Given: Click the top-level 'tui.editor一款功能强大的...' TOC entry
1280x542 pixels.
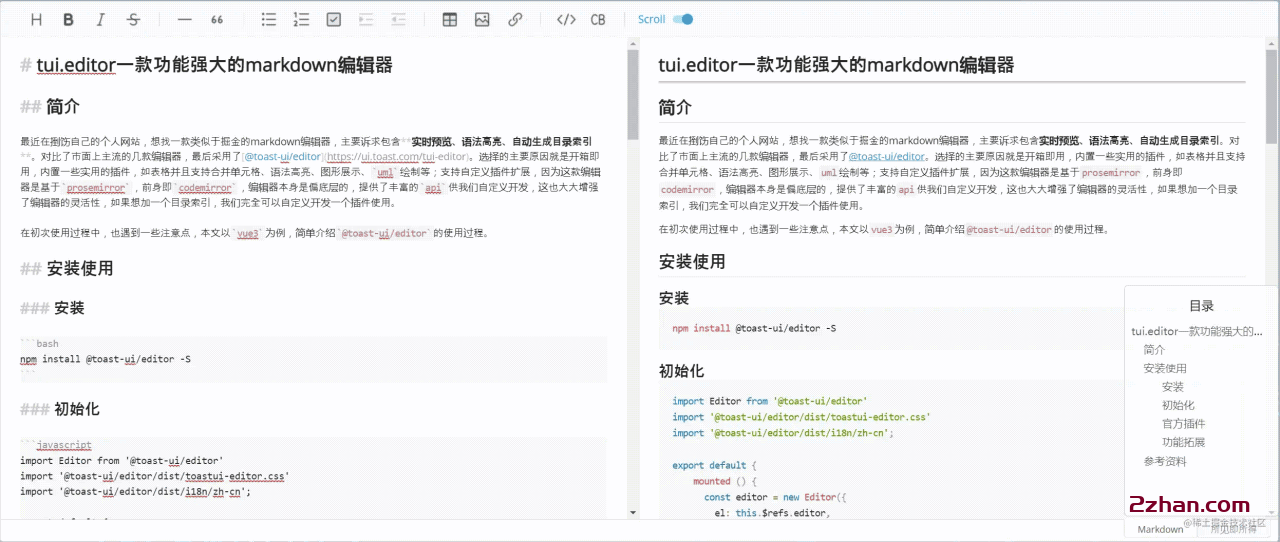Looking at the screenshot, I should tap(1197, 331).
